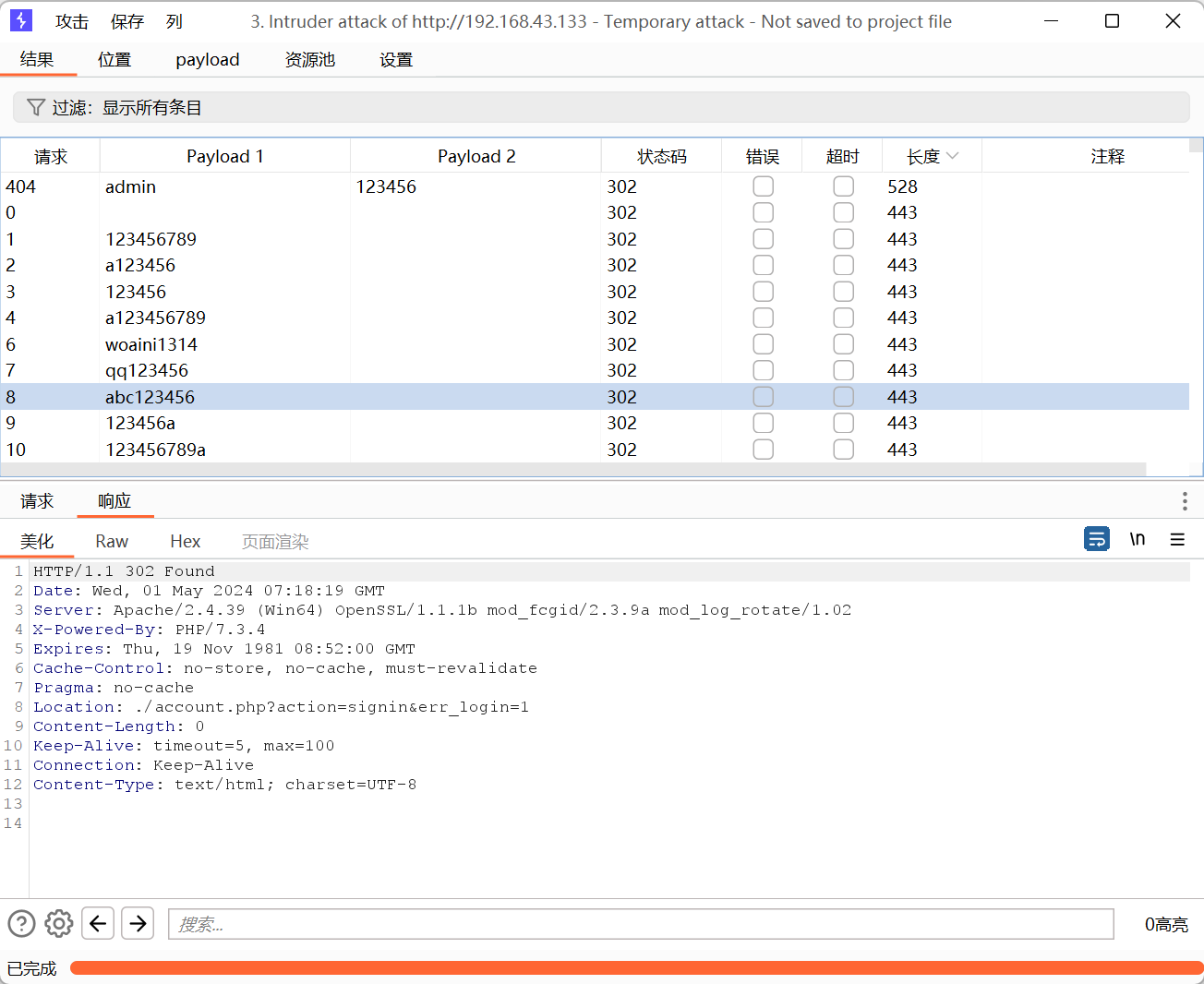
Task: Click the Server header line
Action: click(442, 610)
